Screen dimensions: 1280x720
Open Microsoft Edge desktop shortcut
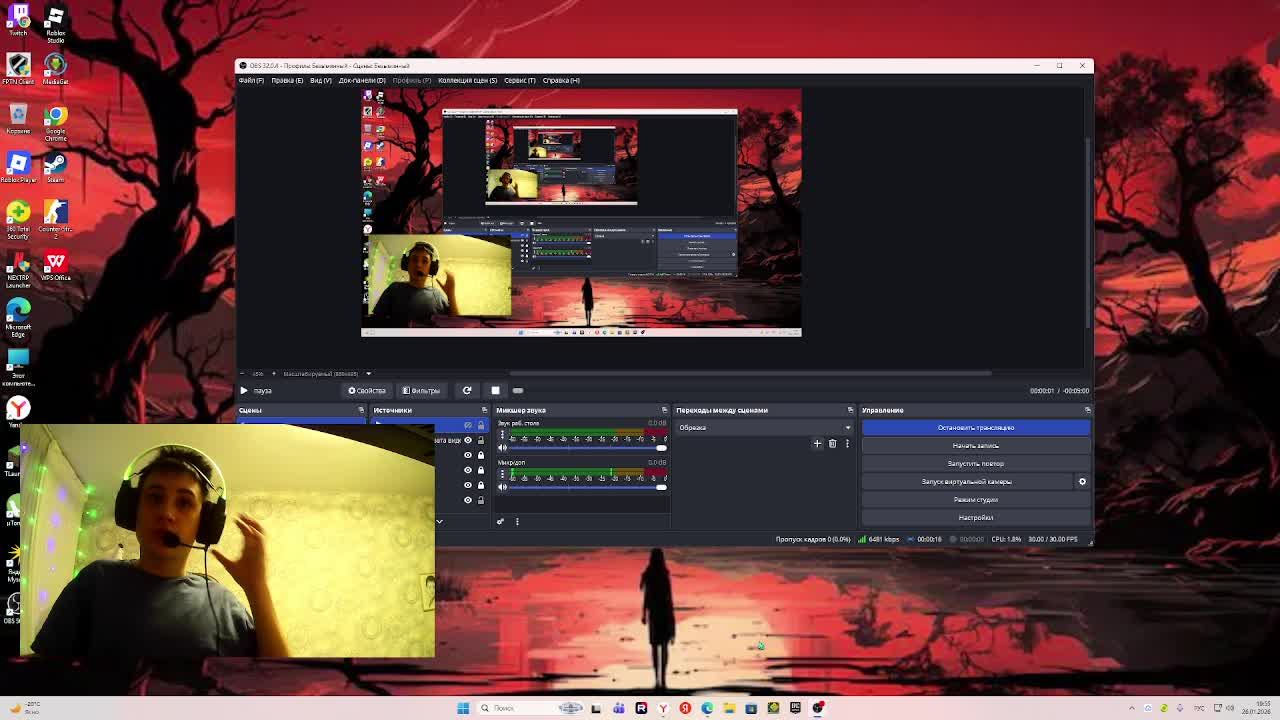(x=18, y=317)
